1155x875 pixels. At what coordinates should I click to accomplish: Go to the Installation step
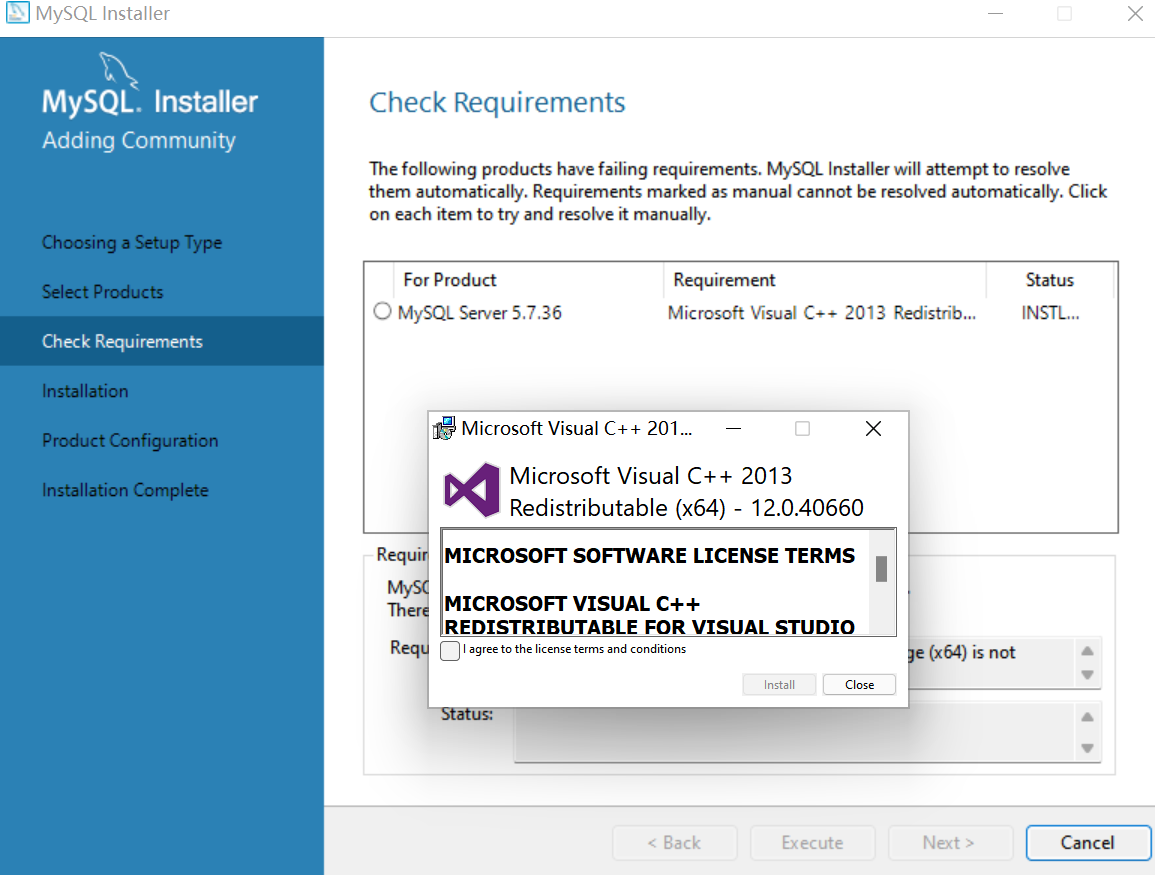coord(85,391)
